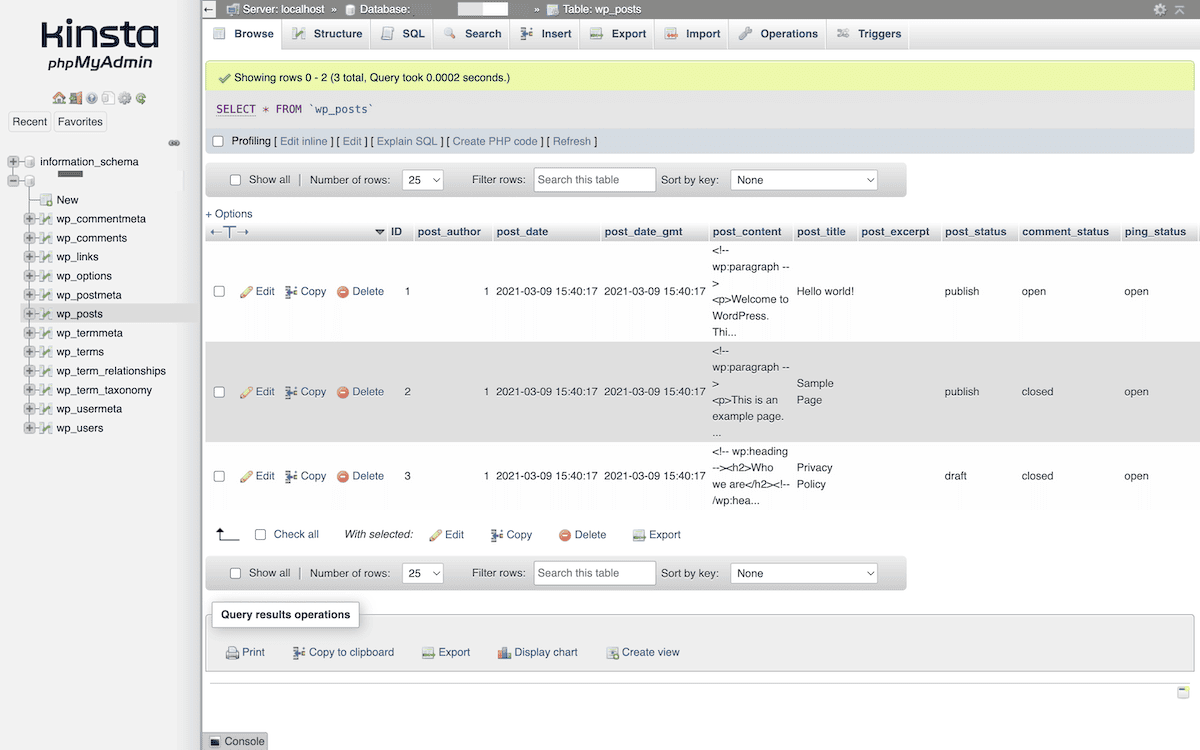
Task: Click Delete for Privacy Policy row
Action: pyautogui.click(x=360, y=476)
